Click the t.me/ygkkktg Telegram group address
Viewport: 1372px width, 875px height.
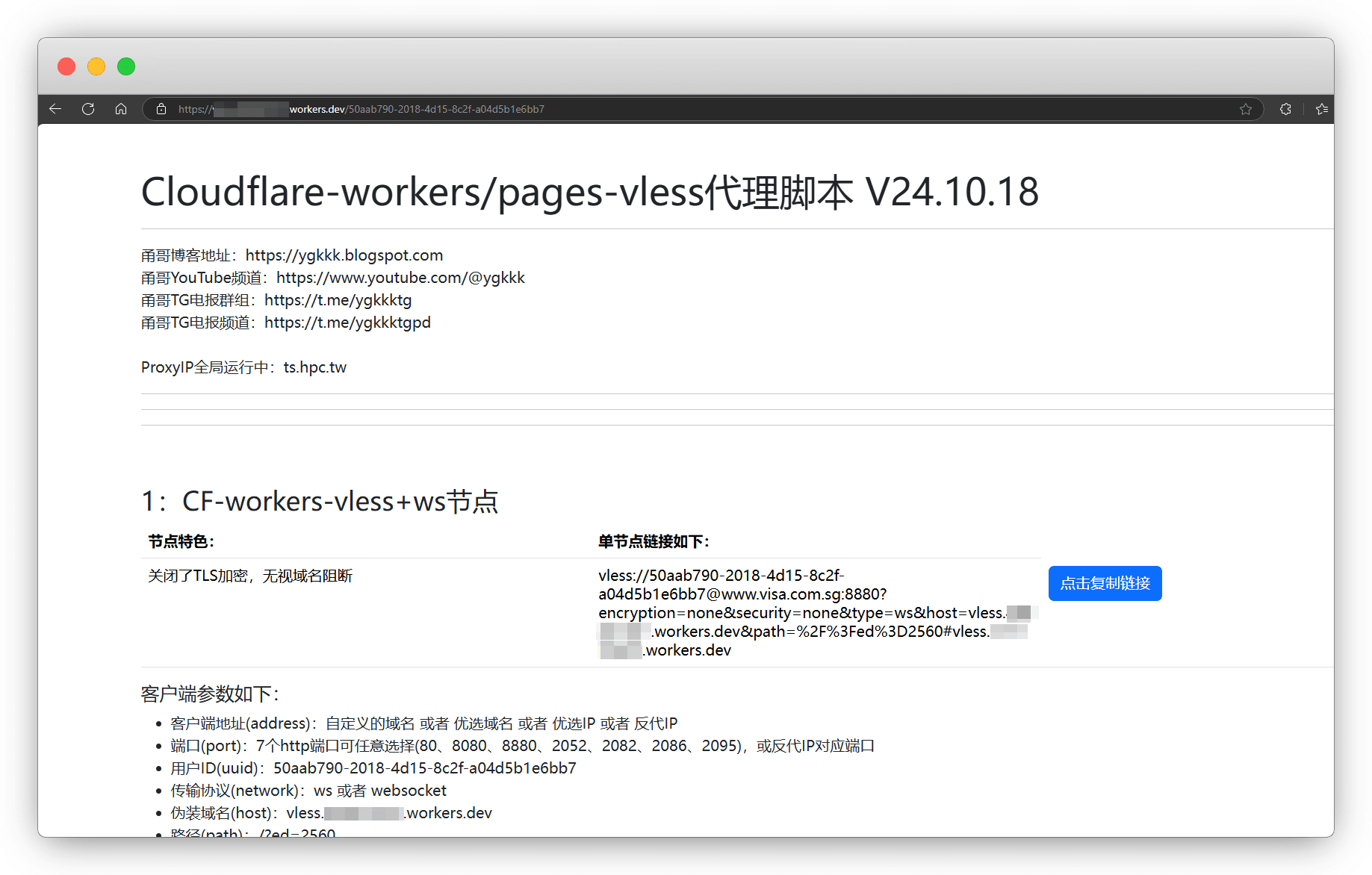[338, 300]
